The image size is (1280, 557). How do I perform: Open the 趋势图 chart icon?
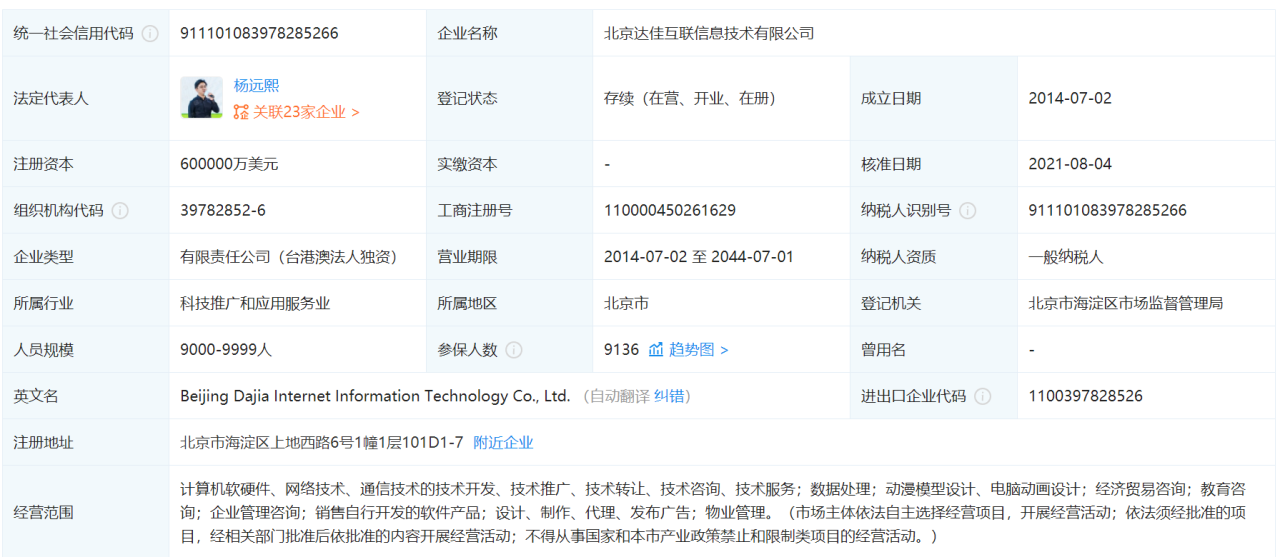[656, 349]
